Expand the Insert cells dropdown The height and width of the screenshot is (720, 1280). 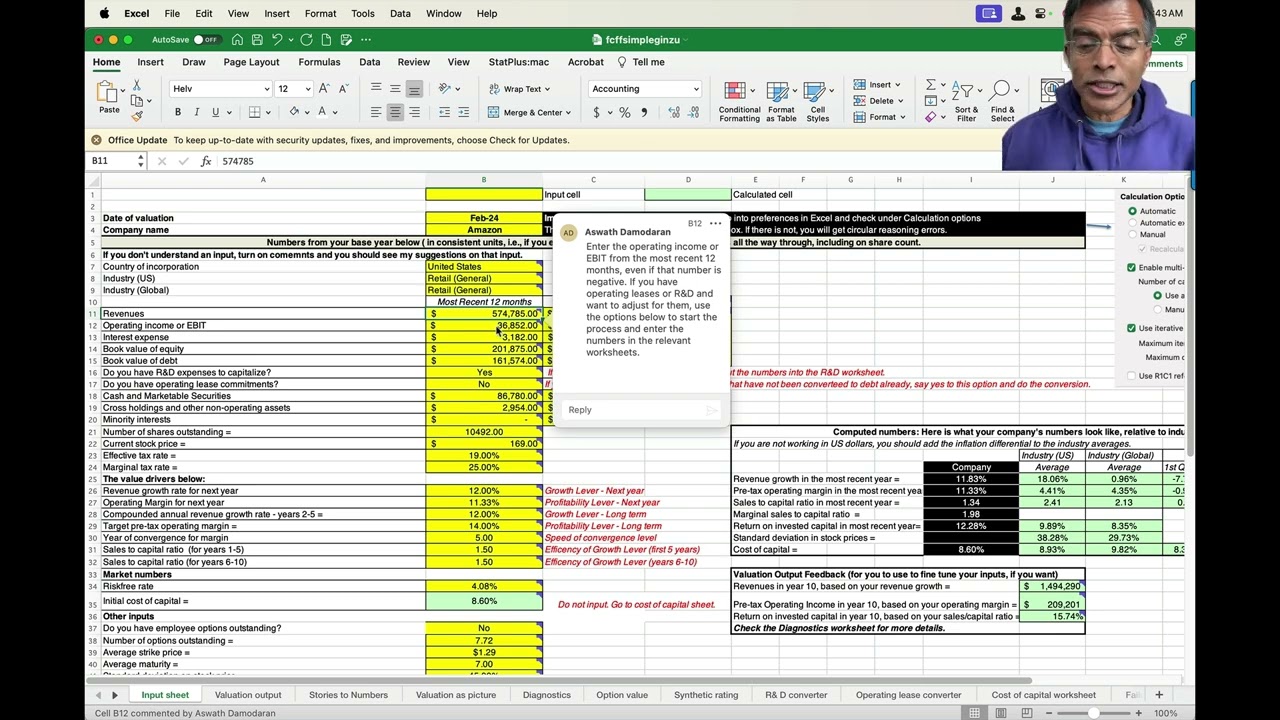[x=897, y=85]
